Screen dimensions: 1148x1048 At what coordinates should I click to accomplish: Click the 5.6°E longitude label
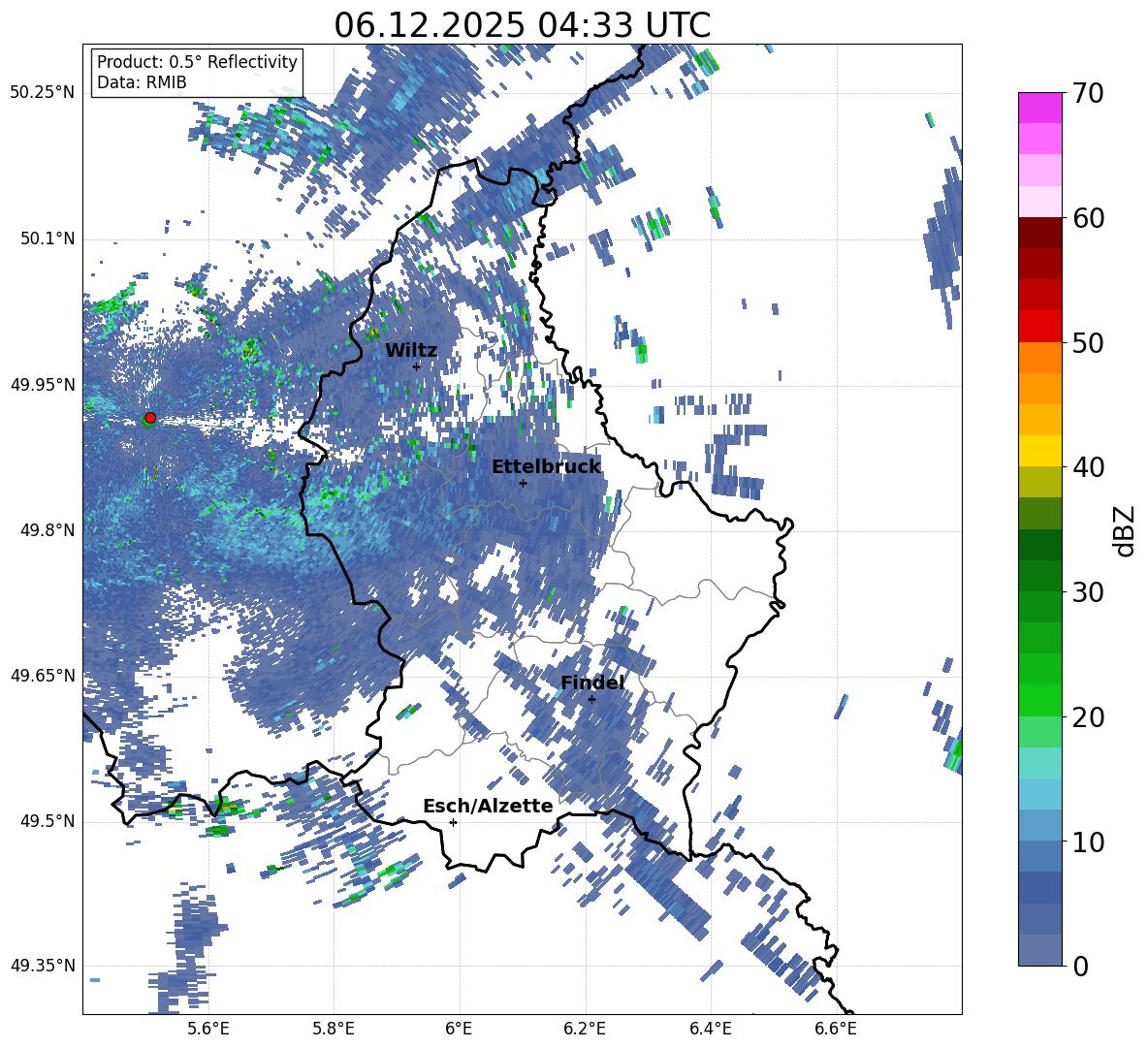[208, 1029]
